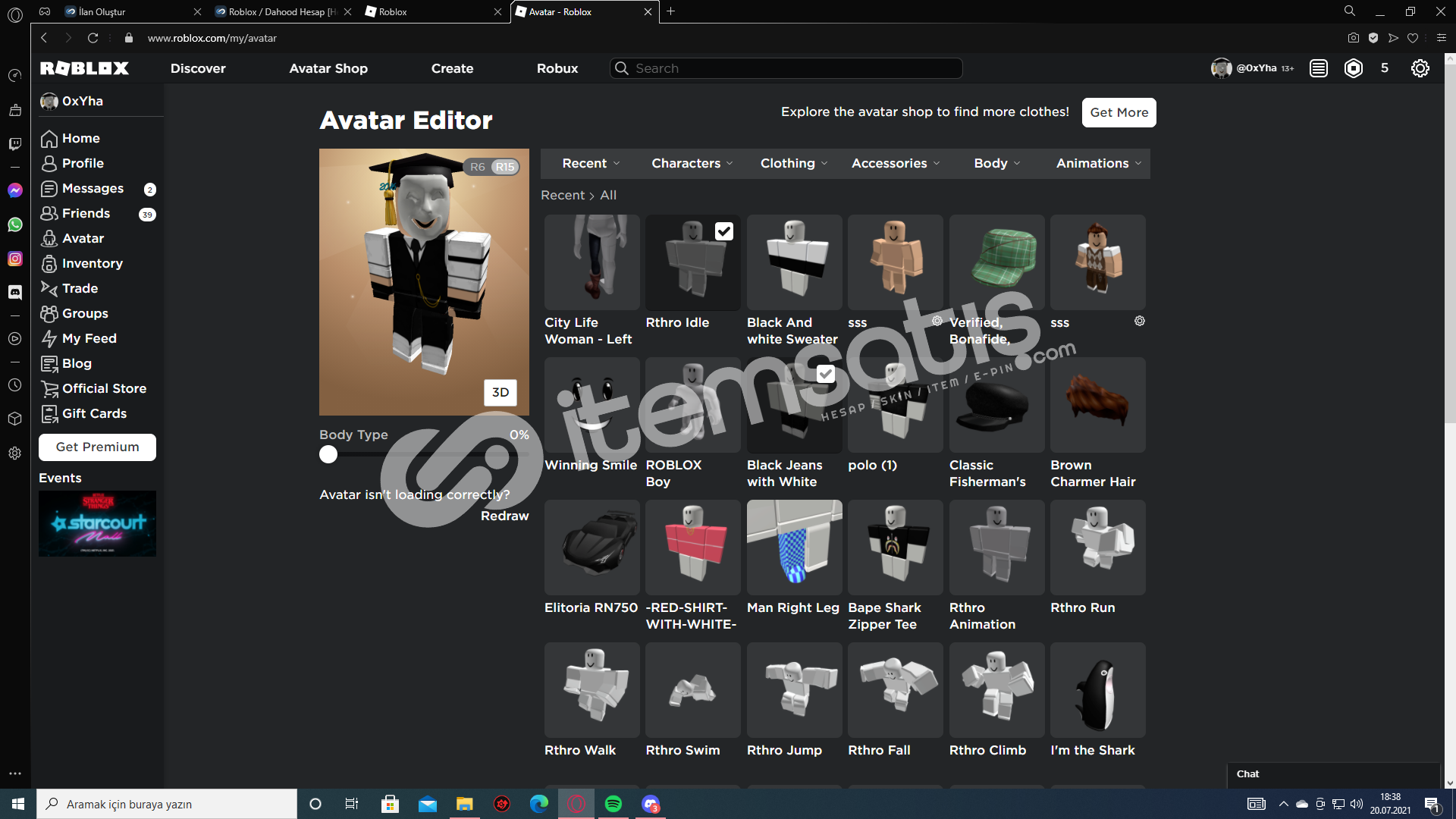The width and height of the screenshot is (1456, 819).
Task: Open the Starcourt Mall event thumbnail
Action: (x=97, y=523)
